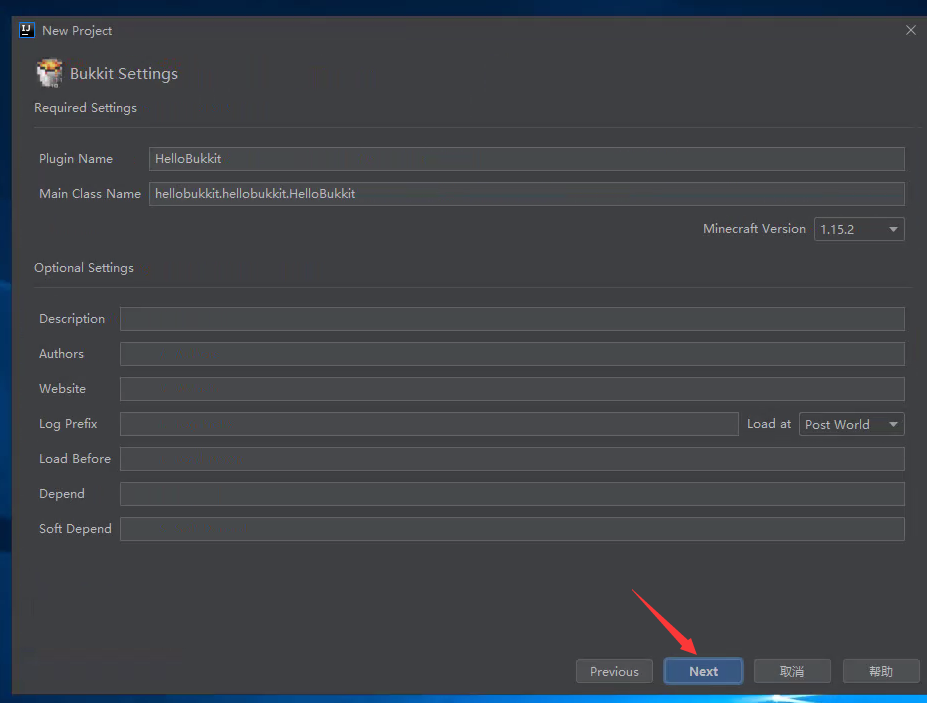Viewport: 927px width, 703px height.
Task: Select the Authors input field
Action: (512, 354)
